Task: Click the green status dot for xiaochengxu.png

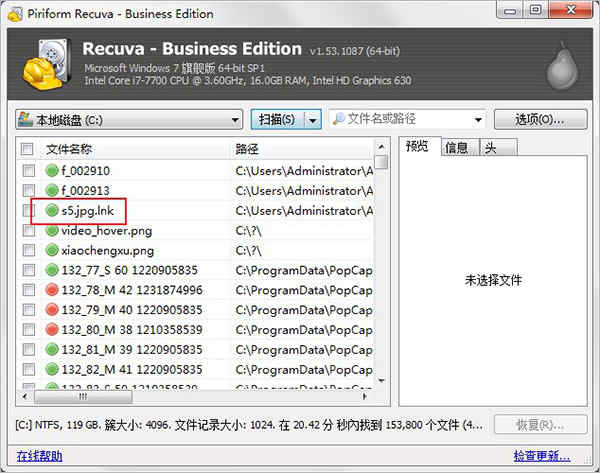Action: pyautogui.click(x=52, y=250)
